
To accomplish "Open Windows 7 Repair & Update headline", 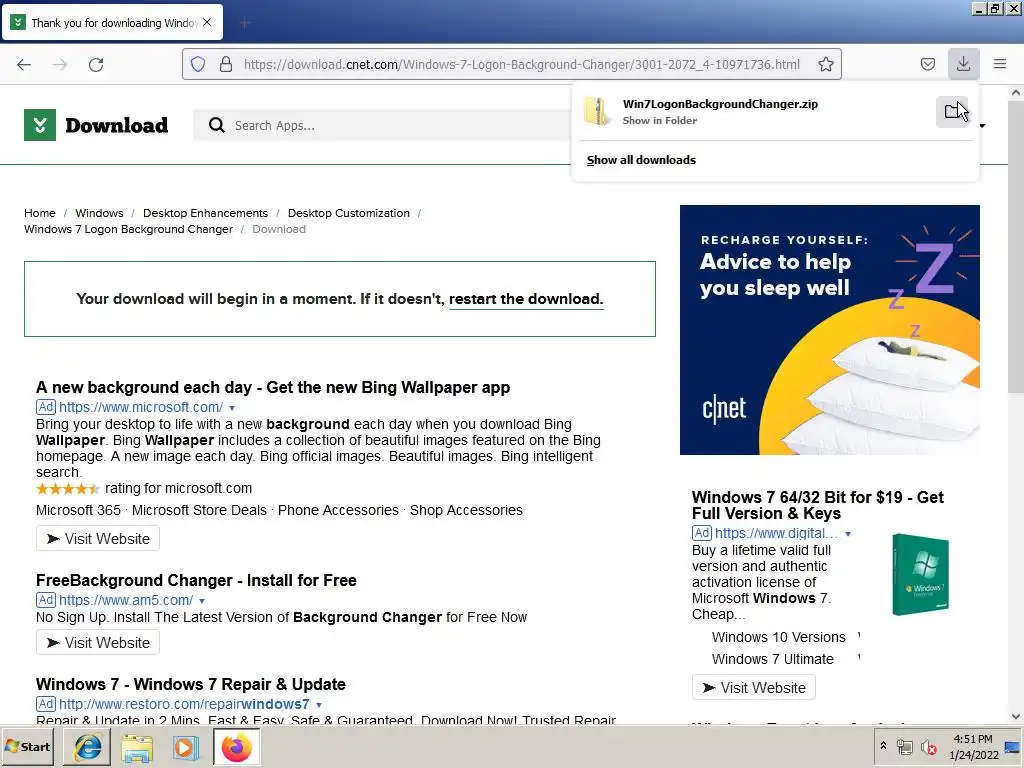I will tap(191, 684).
